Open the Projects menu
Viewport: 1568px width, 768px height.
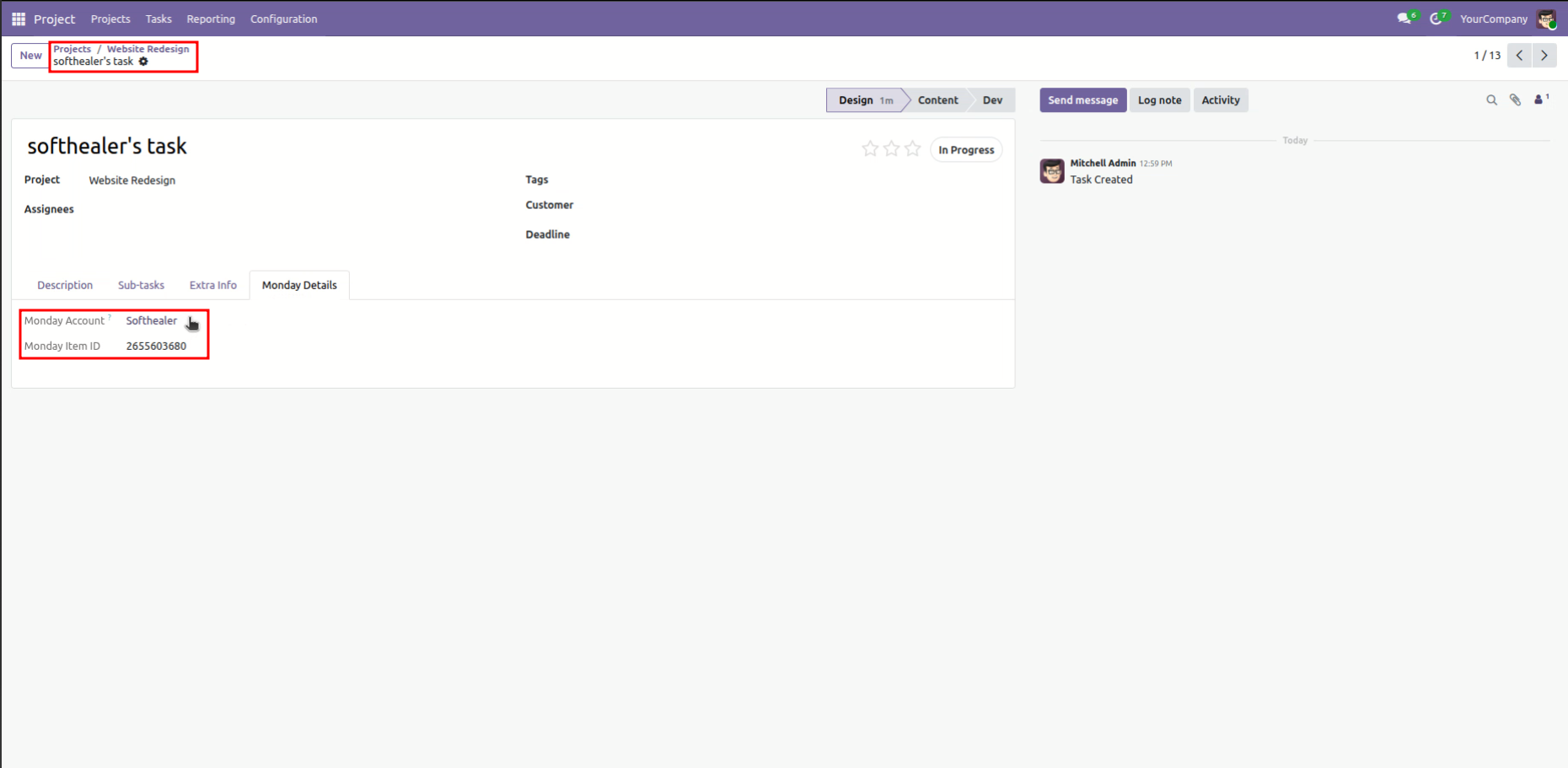(110, 19)
